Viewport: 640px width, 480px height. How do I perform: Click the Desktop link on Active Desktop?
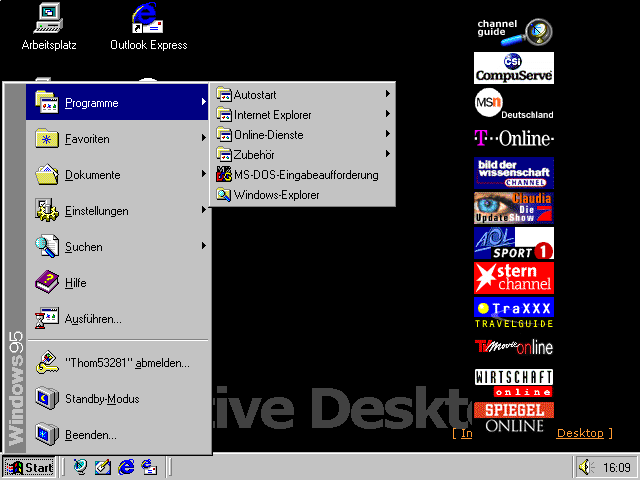pyautogui.click(x=580, y=433)
